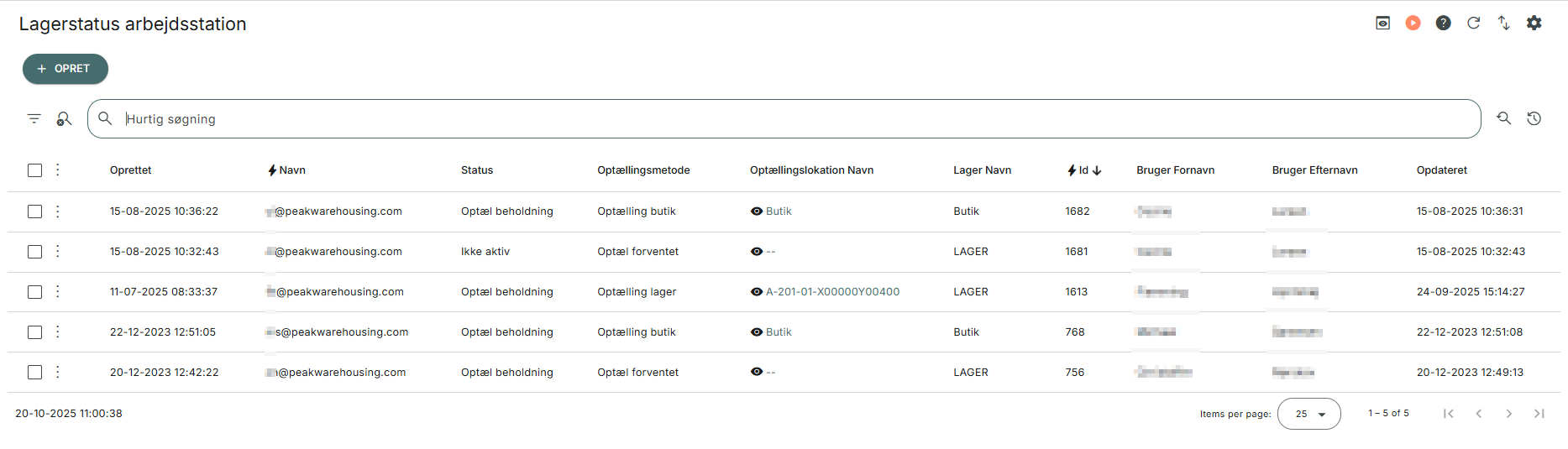Open the sort arrows icon in header
The image size is (1568, 449).
1503,23
